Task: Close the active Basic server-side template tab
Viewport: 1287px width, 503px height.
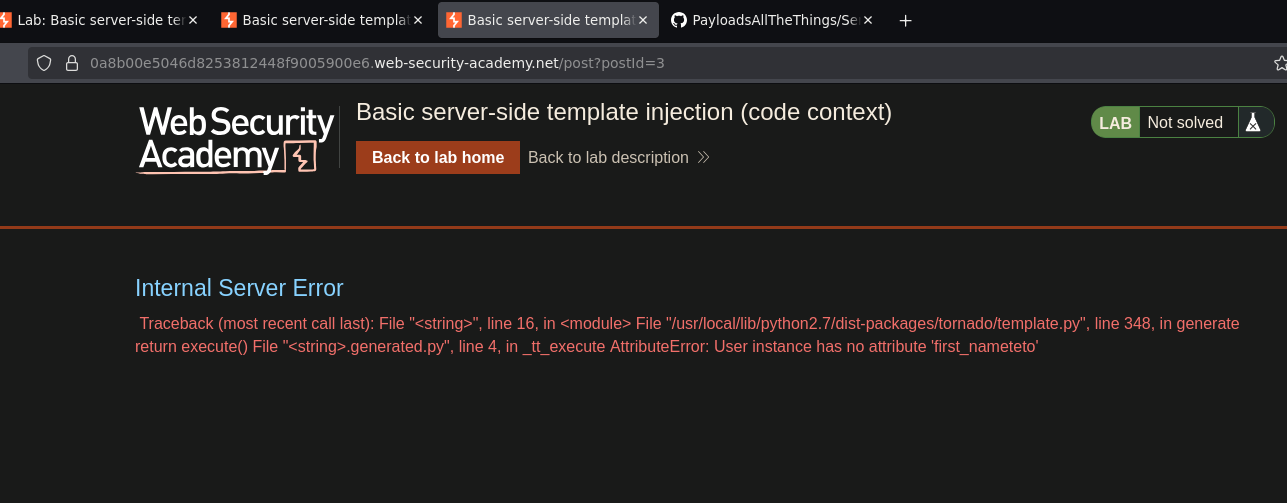Action: point(643,20)
